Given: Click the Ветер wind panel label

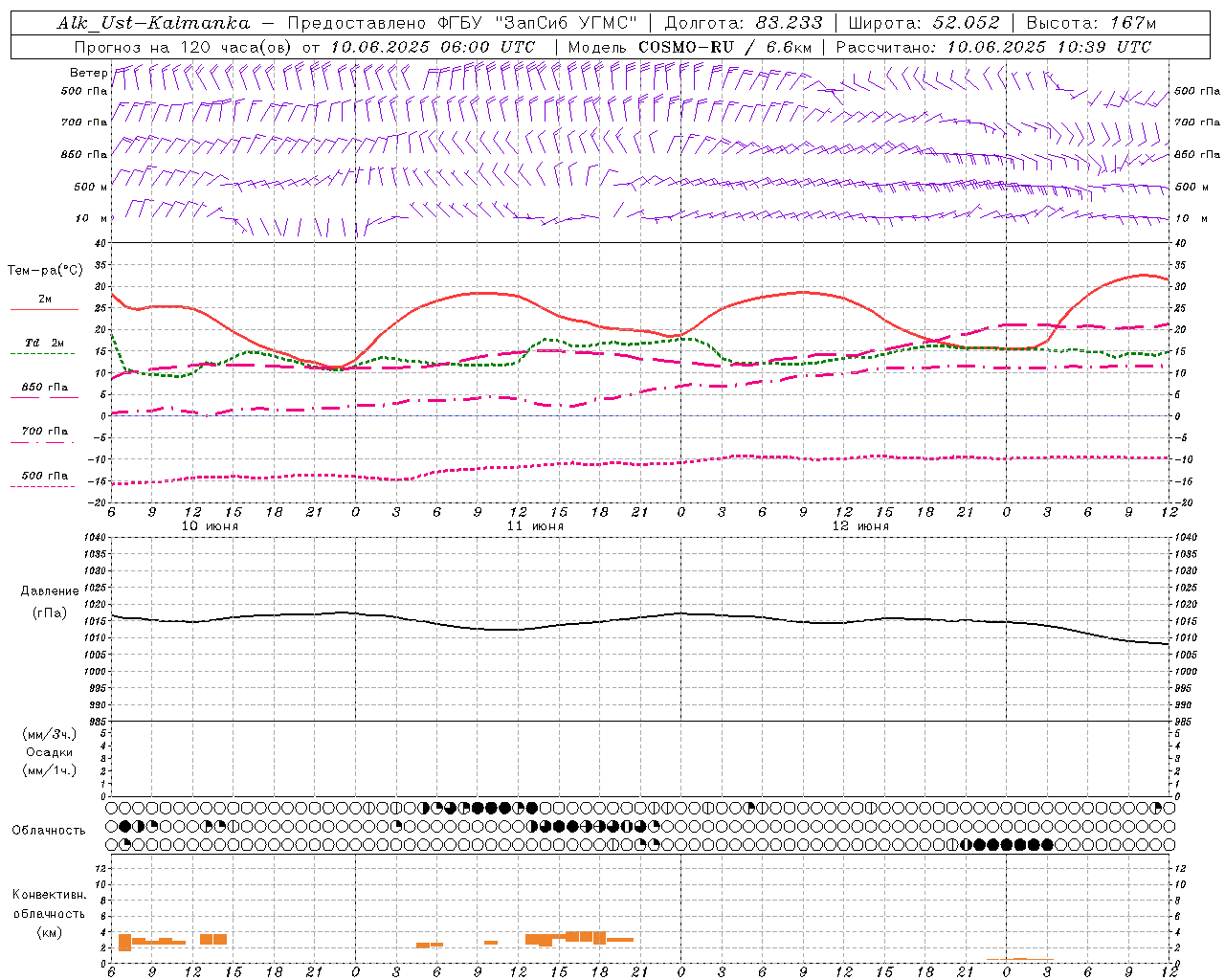Looking at the screenshot, I should [88, 73].
